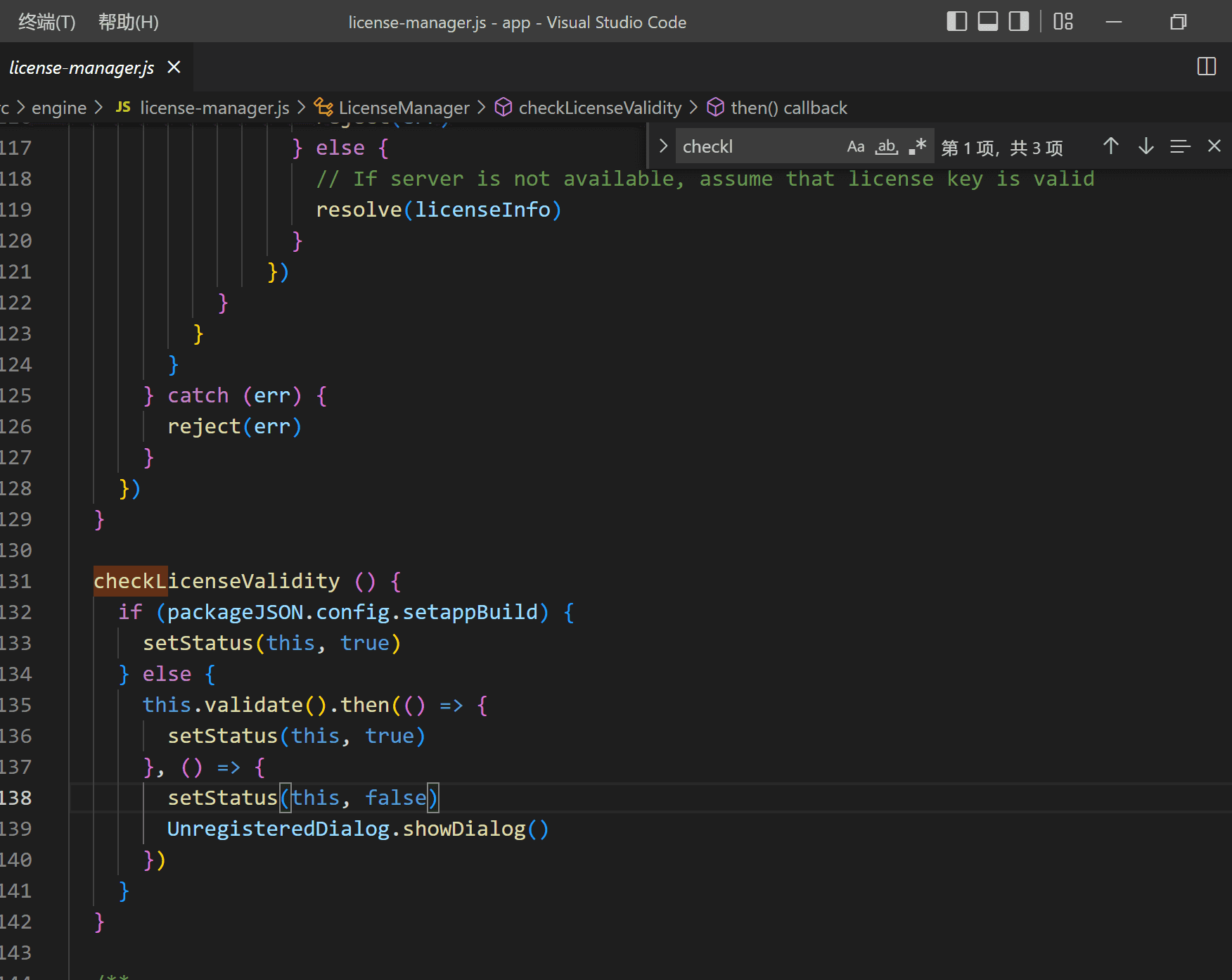Minimize the VS Code window

[x=1114, y=22]
